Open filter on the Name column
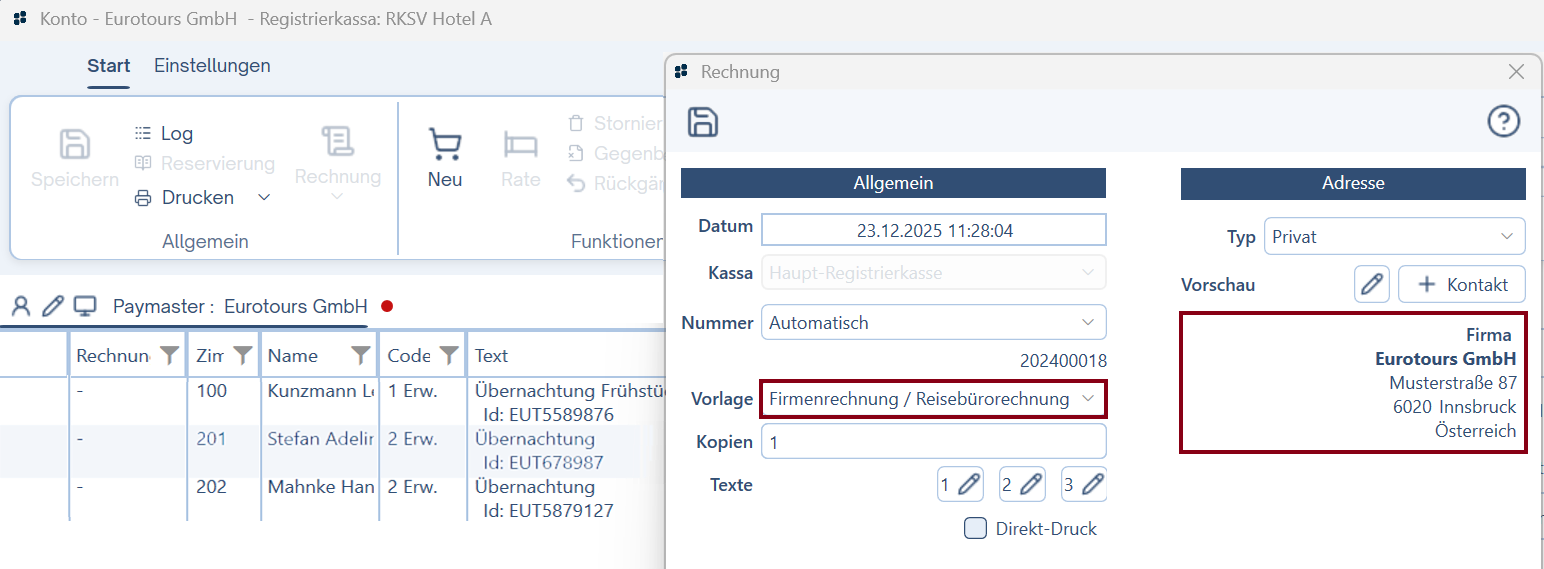The image size is (1544, 569). (360, 355)
